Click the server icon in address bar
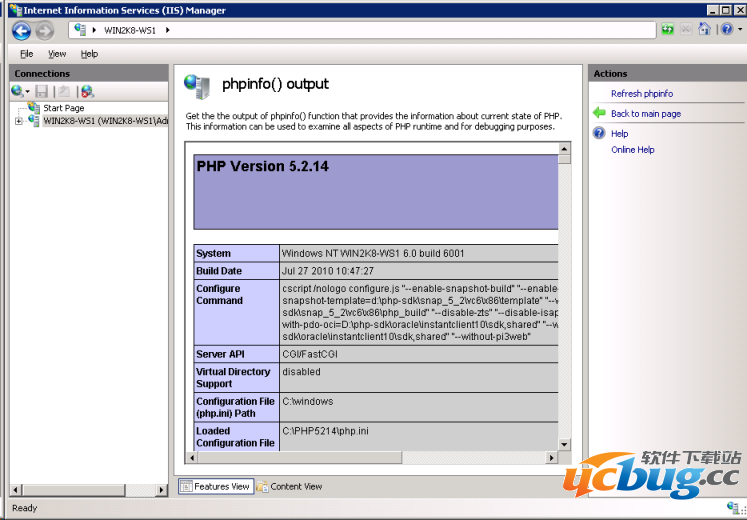 point(80,30)
